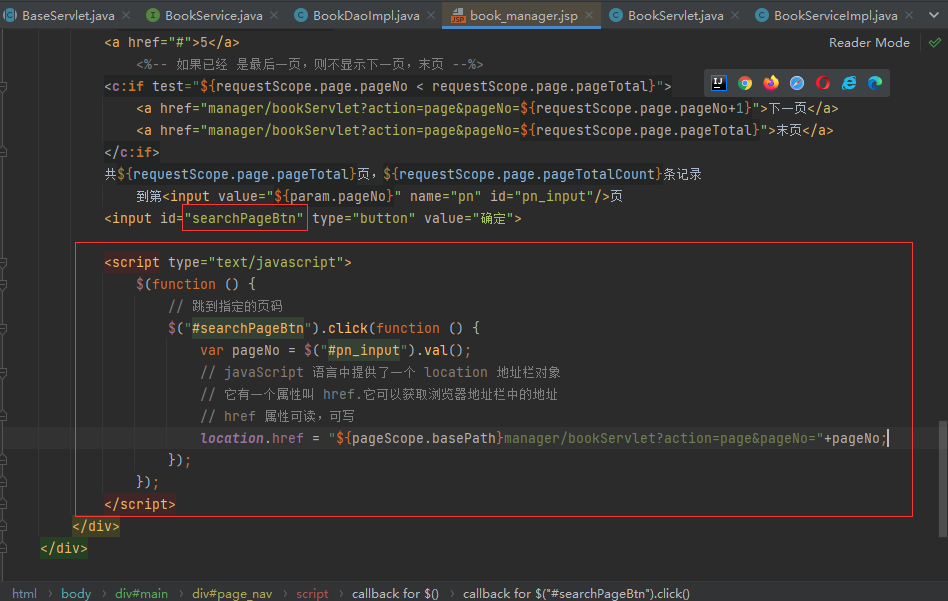Image resolution: width=948 pixels, height=601 pixels.
Task: Open page in Chrome browser
Action: pyautogui.click(x=745, y=83)
